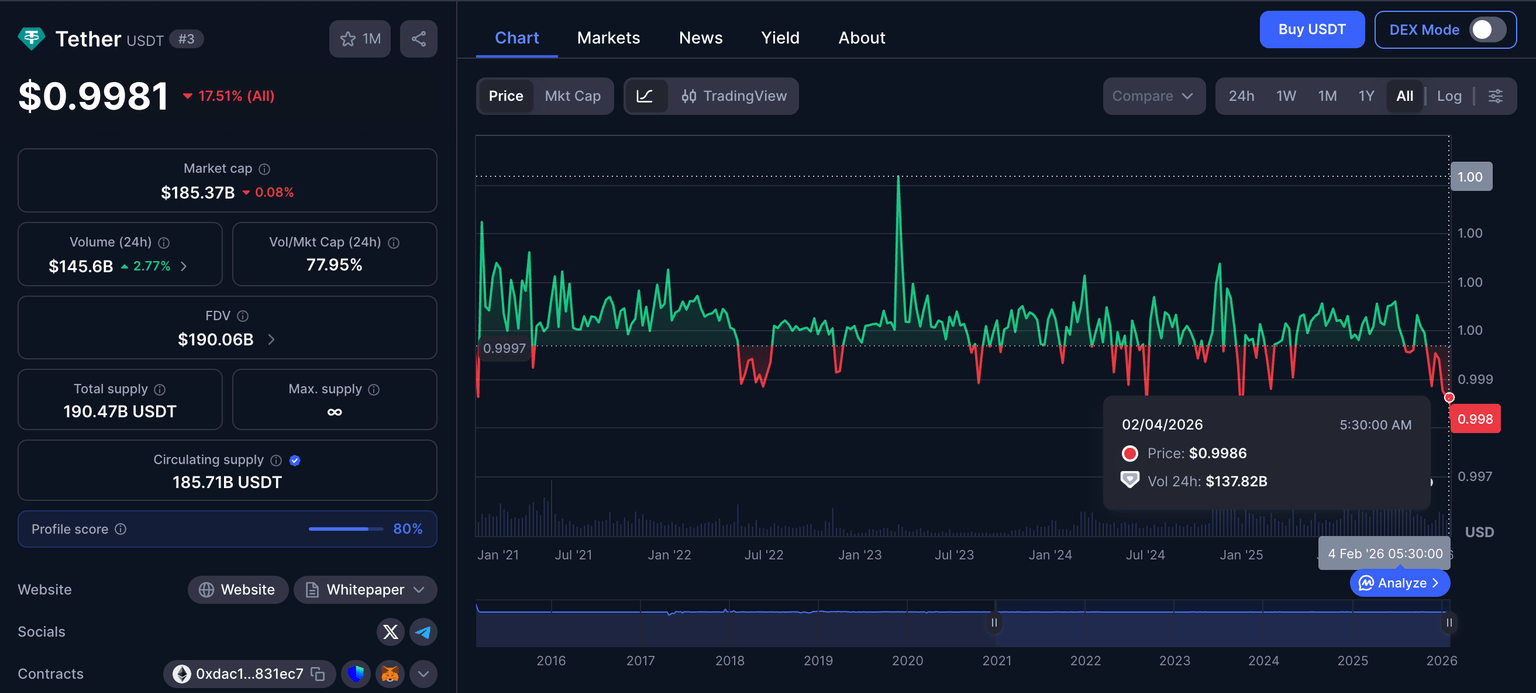Image resolution: width=1536 pixels, height=693 pixels.
Task: Open the Yield tab
Action: [x=780, y=38]
